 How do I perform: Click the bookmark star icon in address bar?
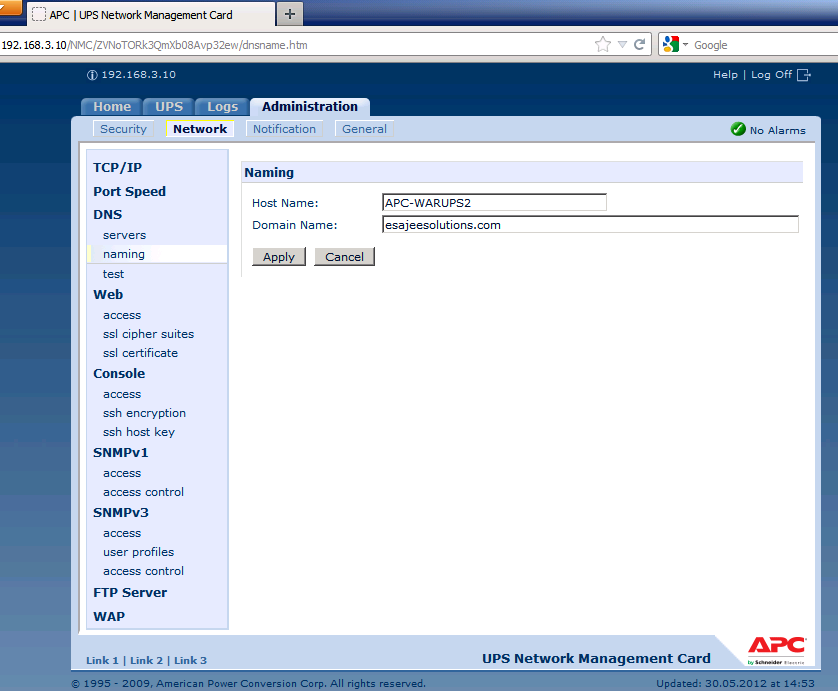pyautogui.click(x=602, y=44)
